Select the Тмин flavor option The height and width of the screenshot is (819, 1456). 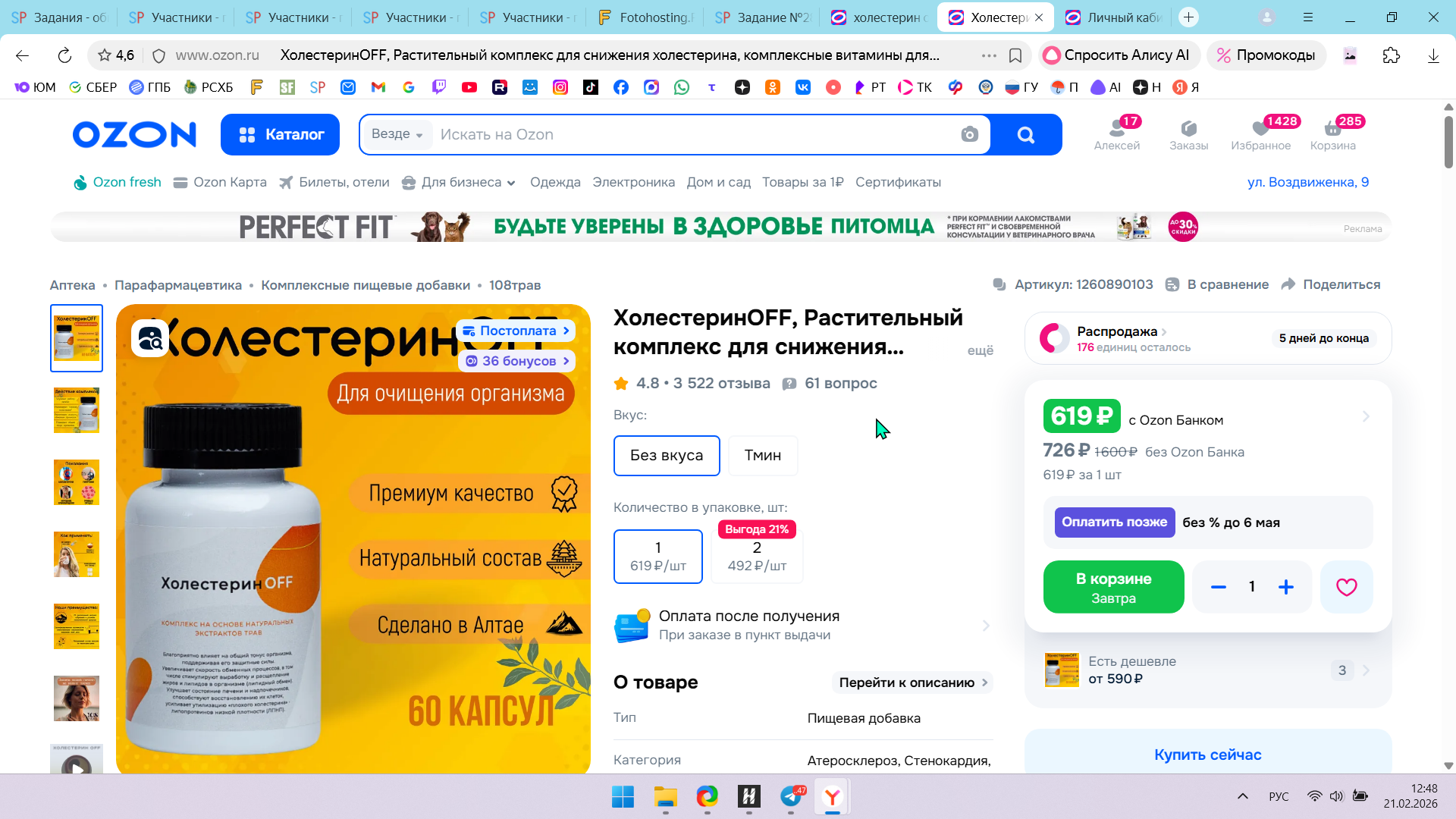click(762, 456)
